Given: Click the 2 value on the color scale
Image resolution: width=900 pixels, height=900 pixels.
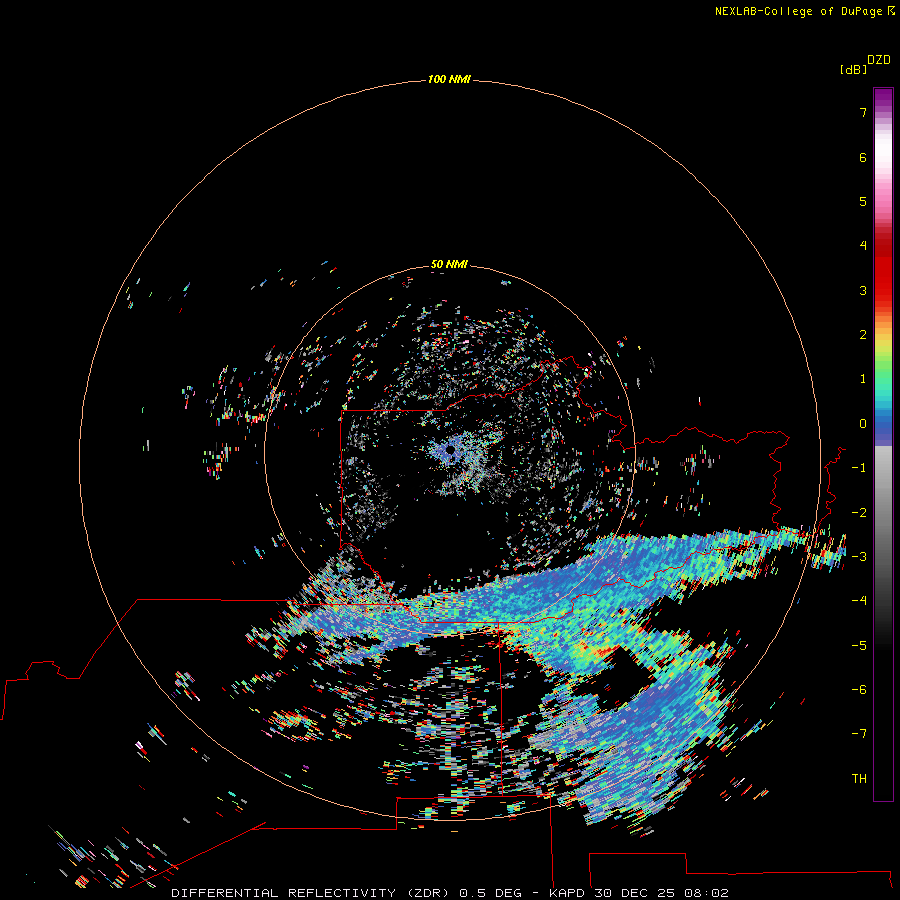Looking at the screenshot, I should pyautogui.click(x=863, y=335).
